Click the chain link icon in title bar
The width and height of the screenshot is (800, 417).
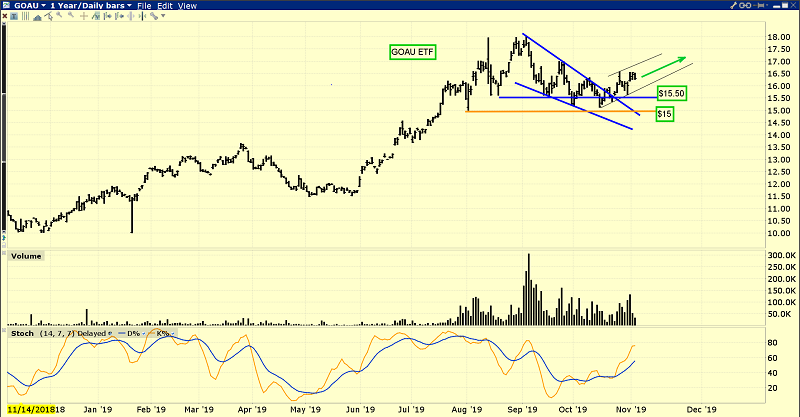click(745, 5)
